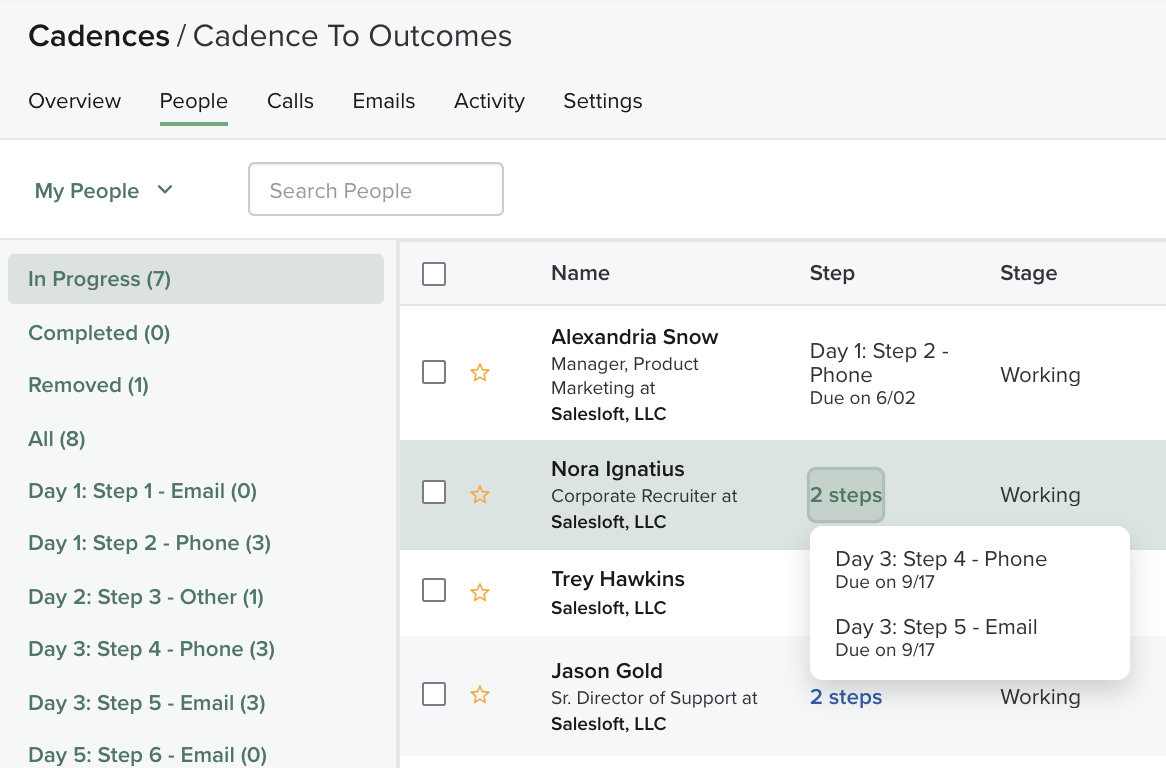This screenshot has height=768, width=1166.
Task: Click the Search People input field
Action: click(375, 189)
